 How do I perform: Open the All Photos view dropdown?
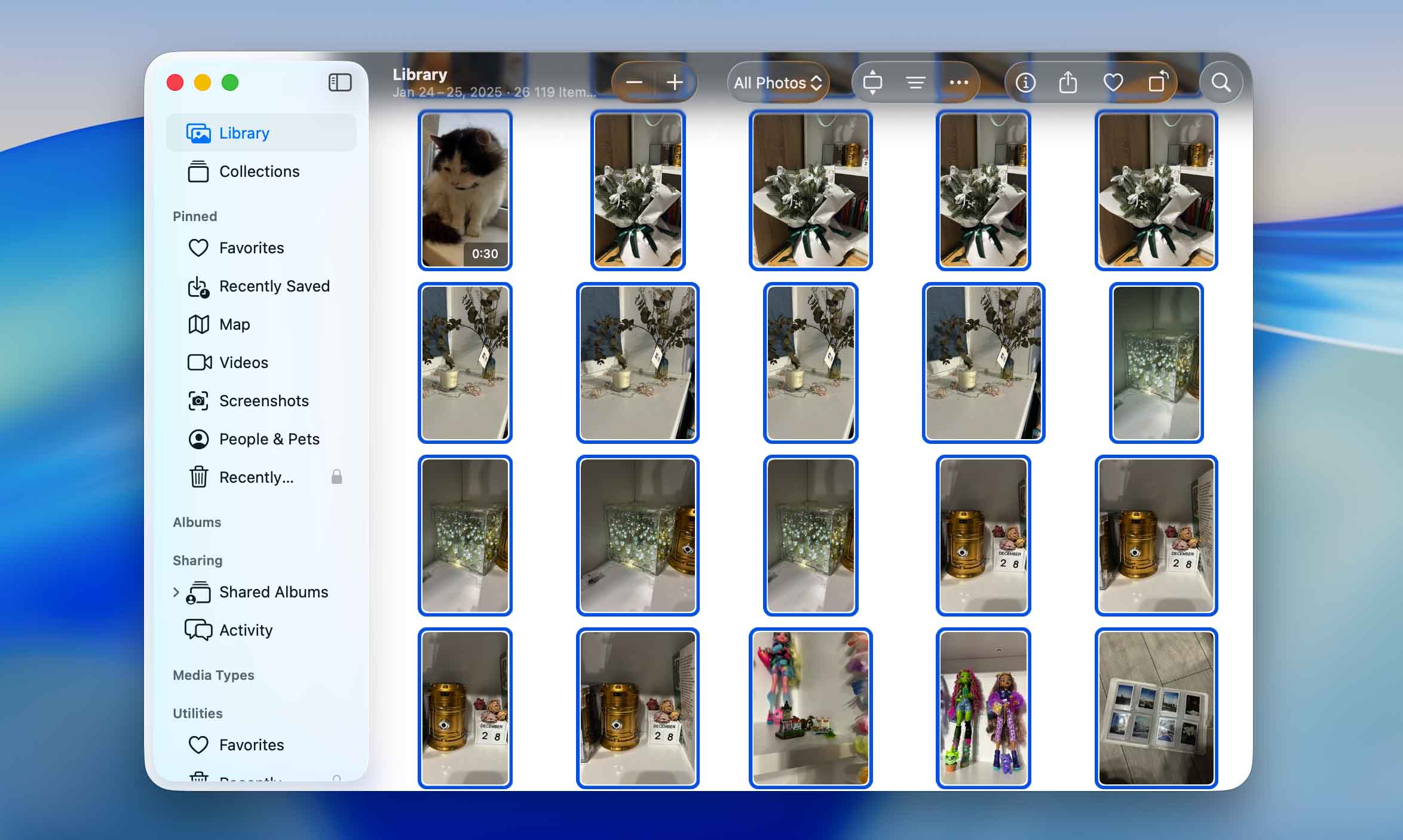tap(778, 82)
